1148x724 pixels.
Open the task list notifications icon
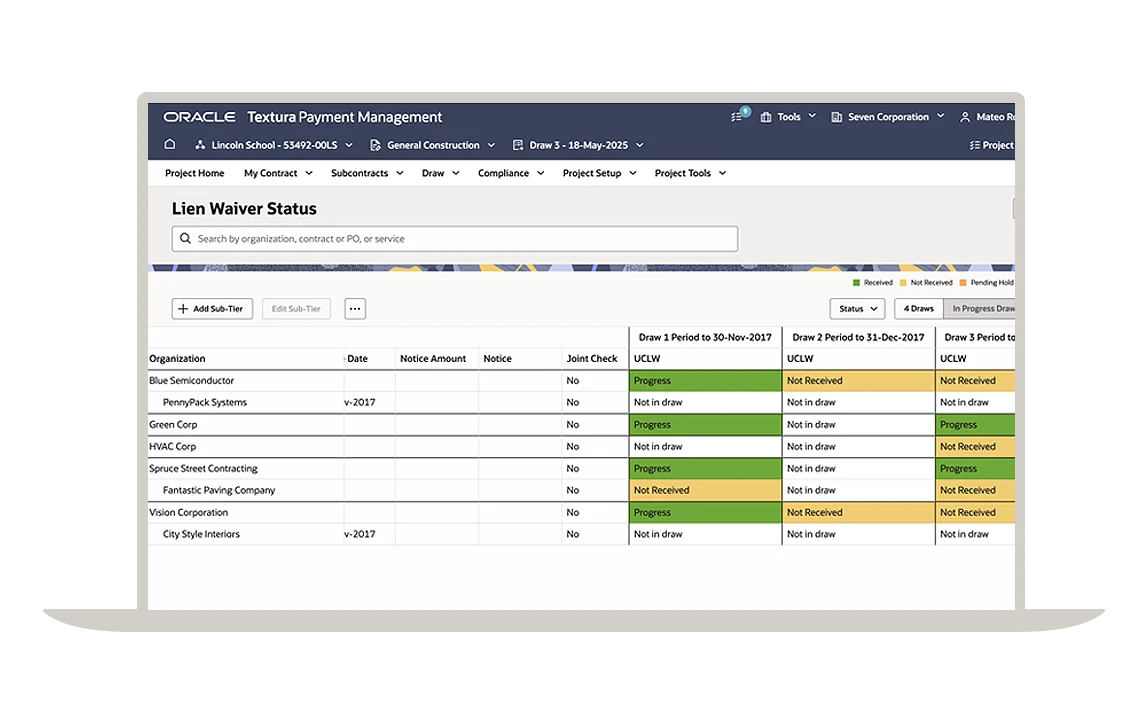738,117
